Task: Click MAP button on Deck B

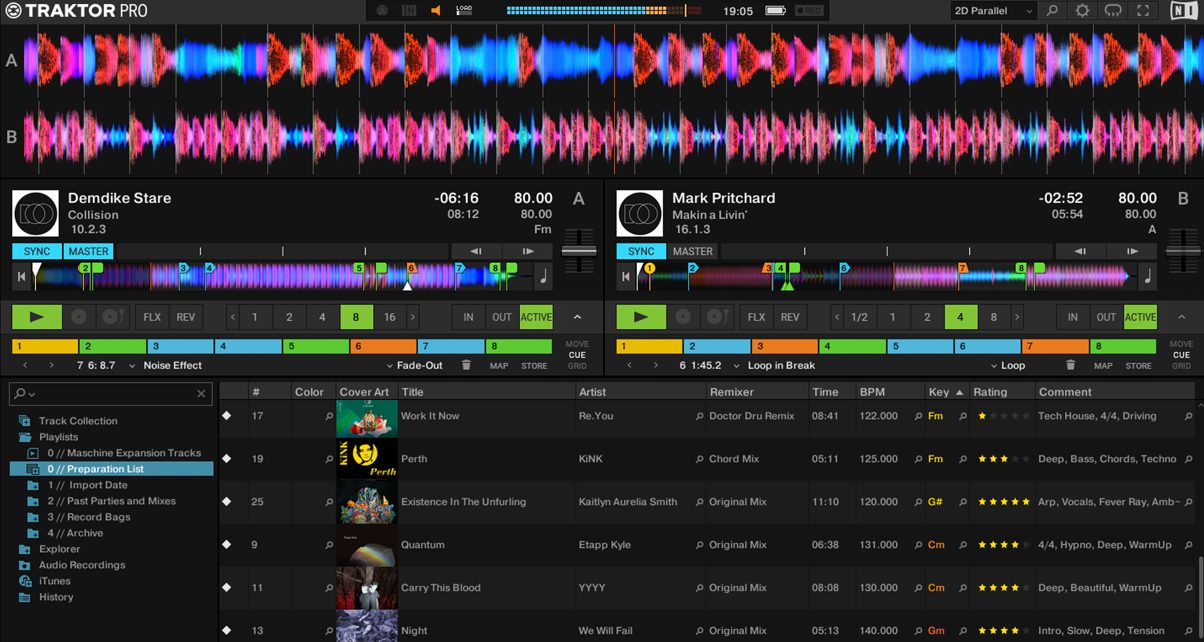Action: [x=1103, y=366]
